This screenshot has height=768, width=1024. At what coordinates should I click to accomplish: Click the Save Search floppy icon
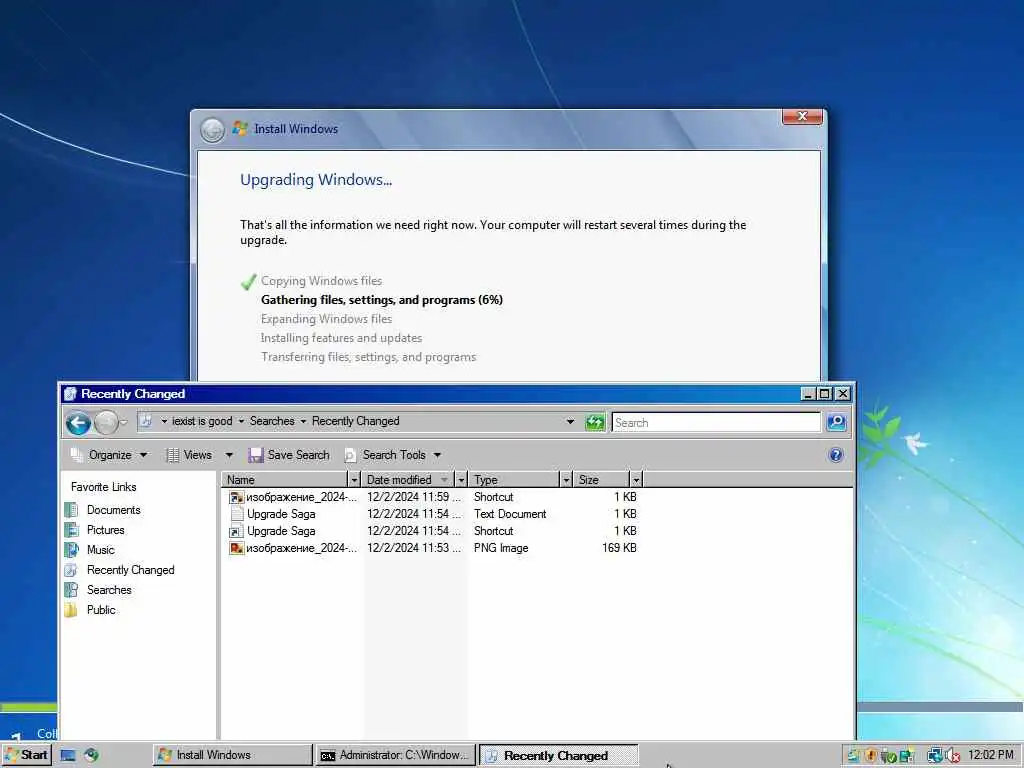pos(255,455)
